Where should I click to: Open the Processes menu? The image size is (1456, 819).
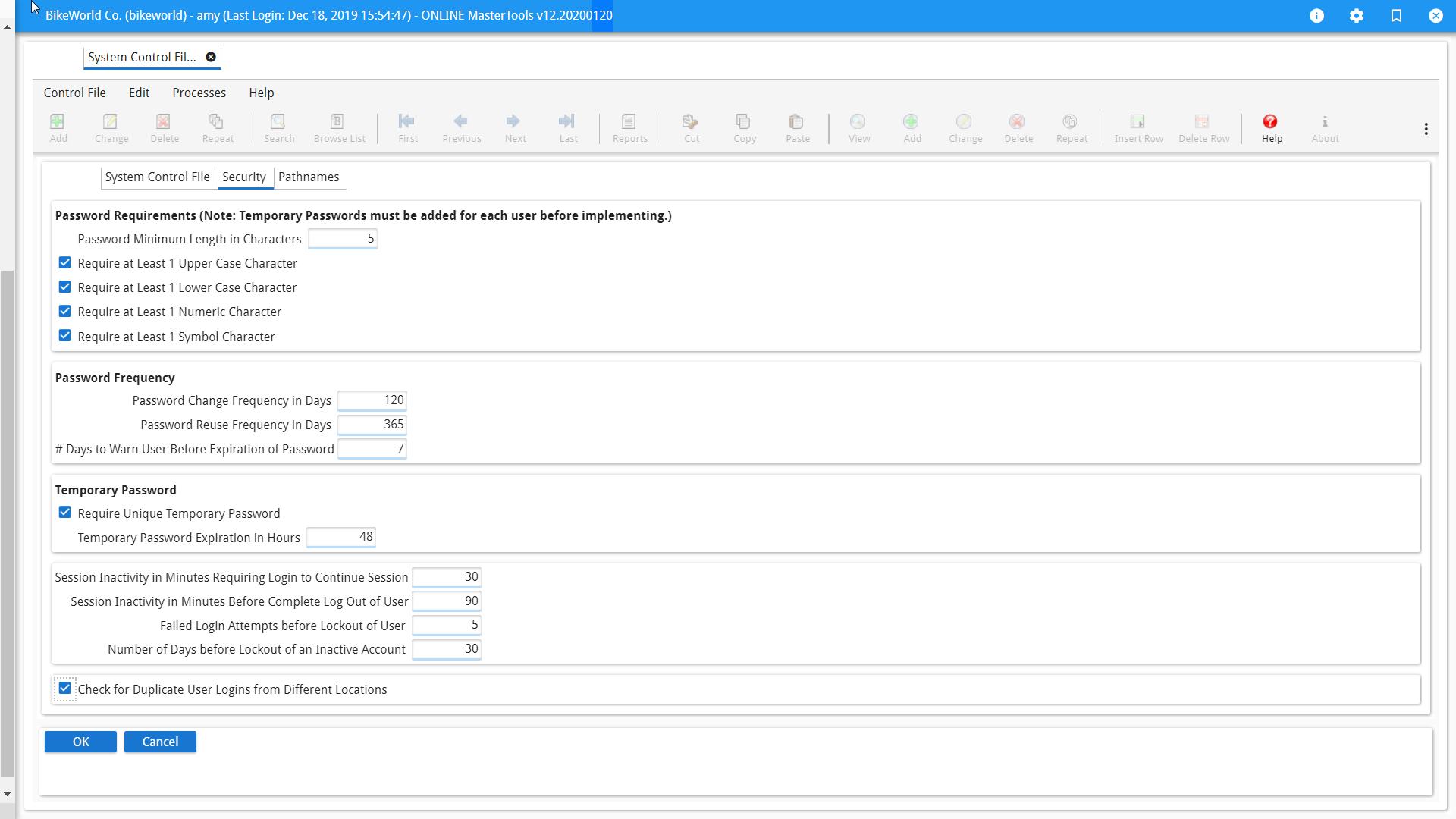(199, 93)
